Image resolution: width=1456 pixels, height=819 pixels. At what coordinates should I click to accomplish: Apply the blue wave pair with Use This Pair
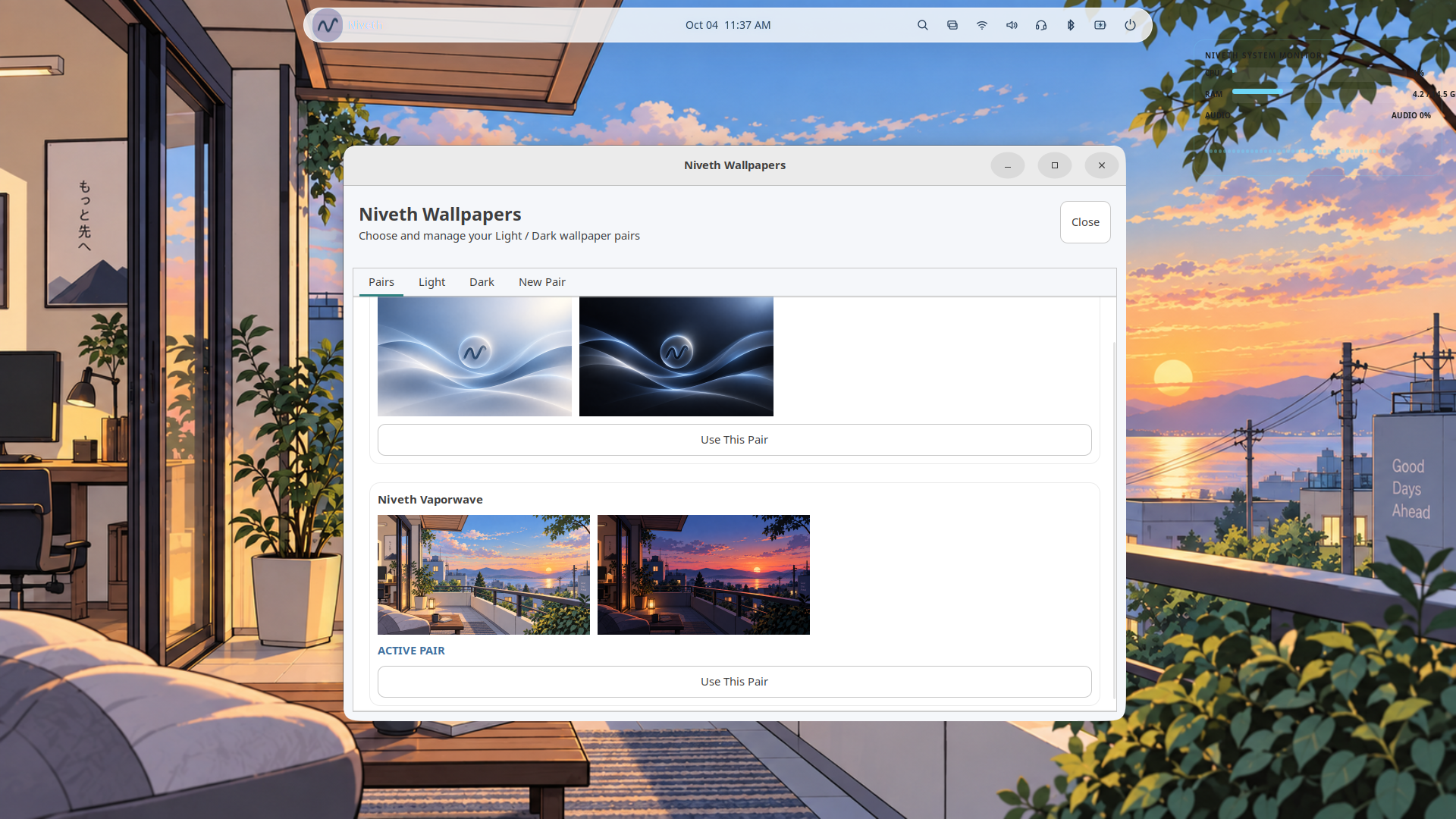coord(734,440)
